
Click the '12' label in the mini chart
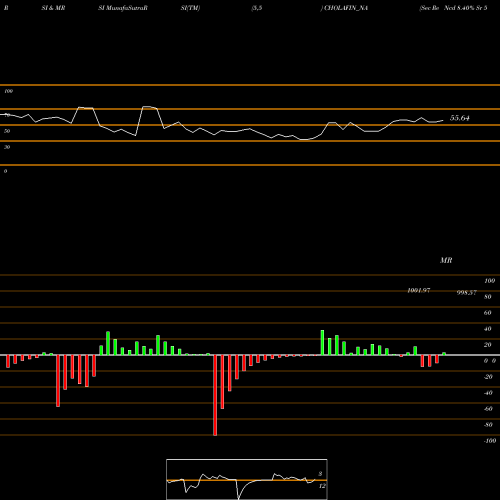322,486
